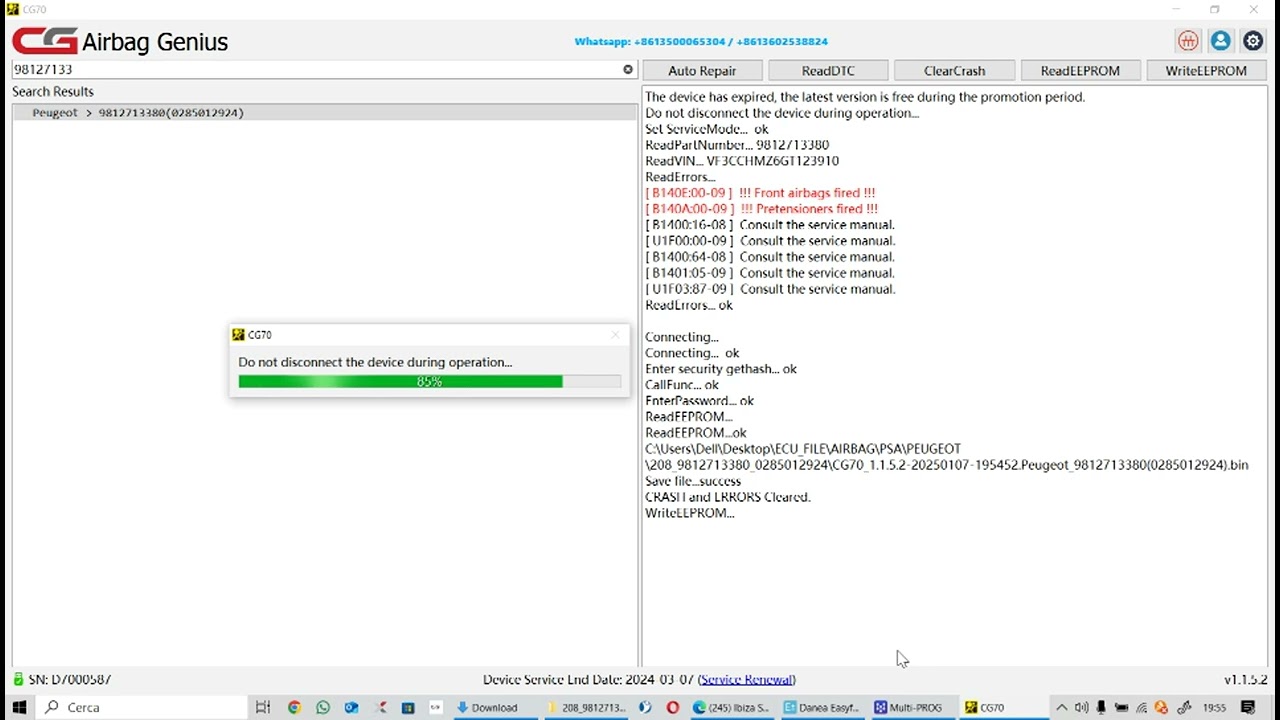Switch to the Danea Easyfatt taskbar window
Screen dimensions: 1280x720
[822, 707]
